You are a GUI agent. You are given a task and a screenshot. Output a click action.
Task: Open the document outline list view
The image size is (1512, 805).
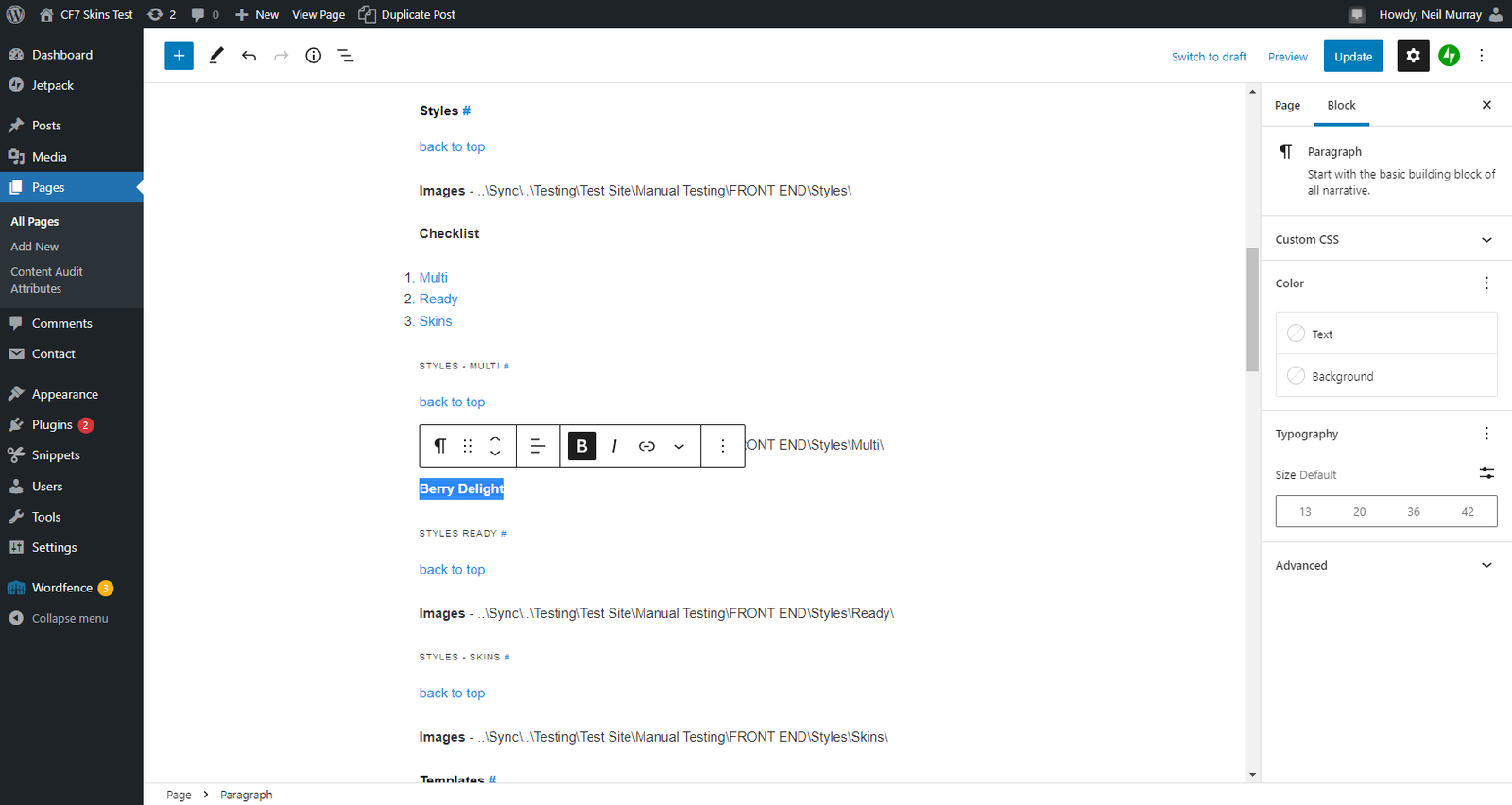(346, 56)
